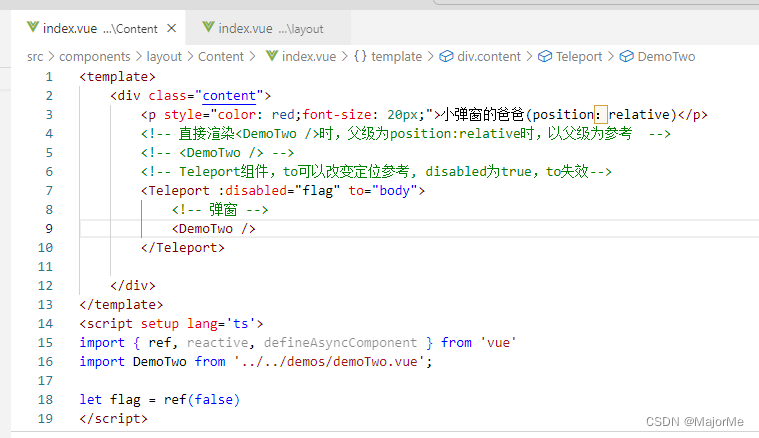Click the cube icon before DemoTwo breadcrumb
759x438 pixels.
click(627, 57)
